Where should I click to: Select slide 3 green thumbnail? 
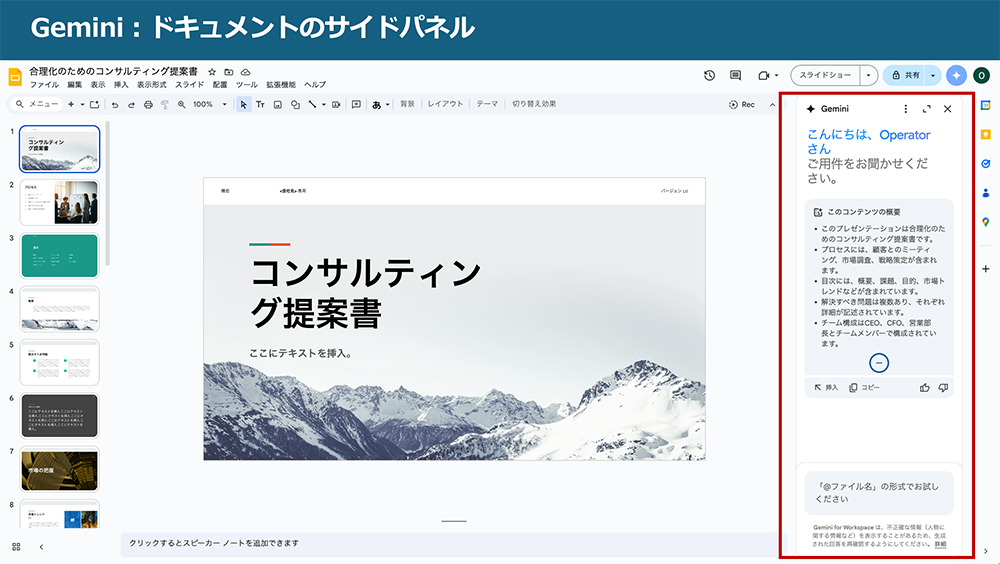(x=59, y=256)
